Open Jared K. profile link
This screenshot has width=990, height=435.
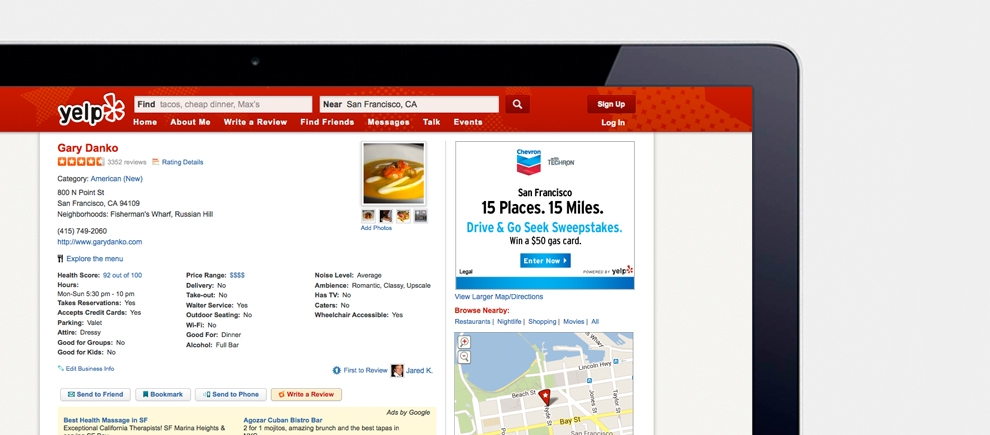419,371
